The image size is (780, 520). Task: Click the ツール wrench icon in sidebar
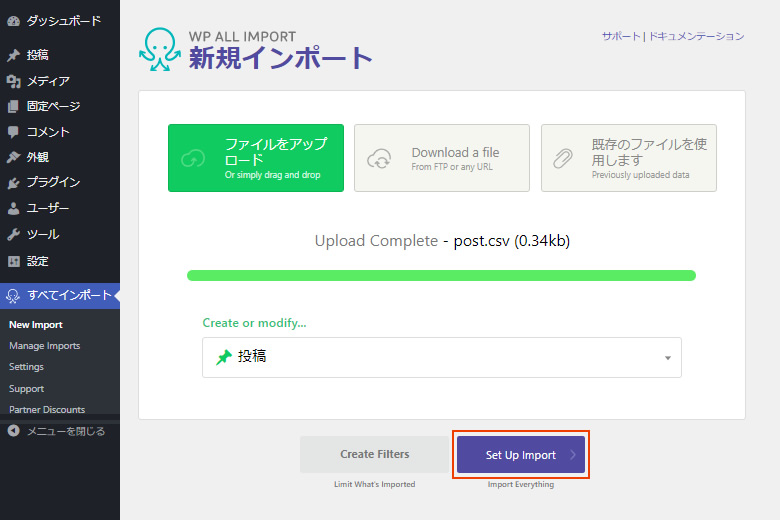[x=13, y=235]
